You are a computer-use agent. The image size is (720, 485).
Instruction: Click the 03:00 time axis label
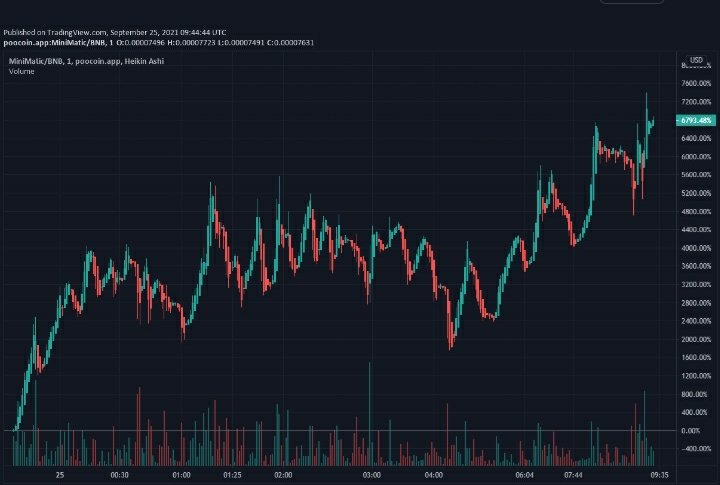(371, 475)
